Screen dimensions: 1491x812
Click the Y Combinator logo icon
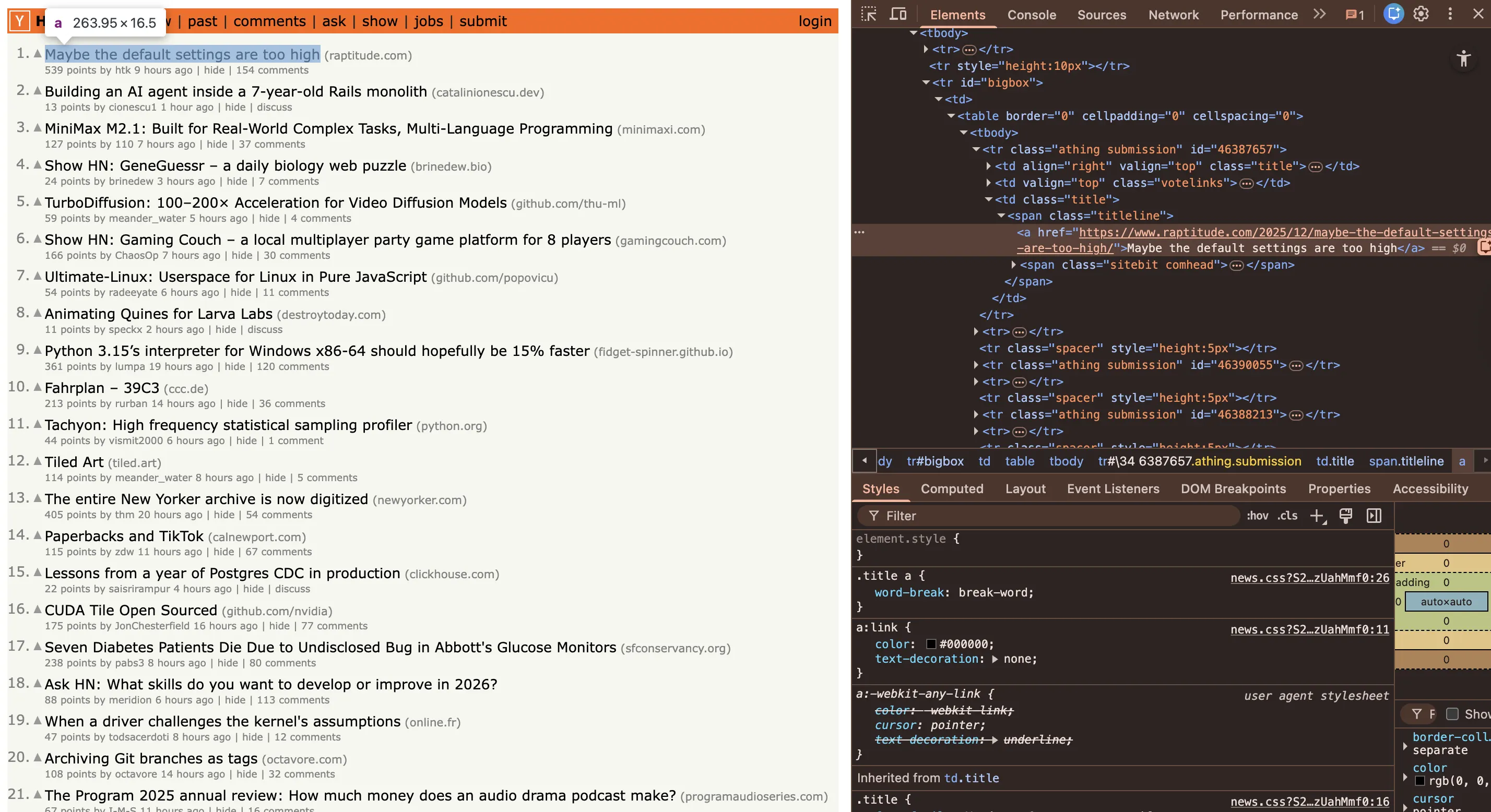pos(19,20)
